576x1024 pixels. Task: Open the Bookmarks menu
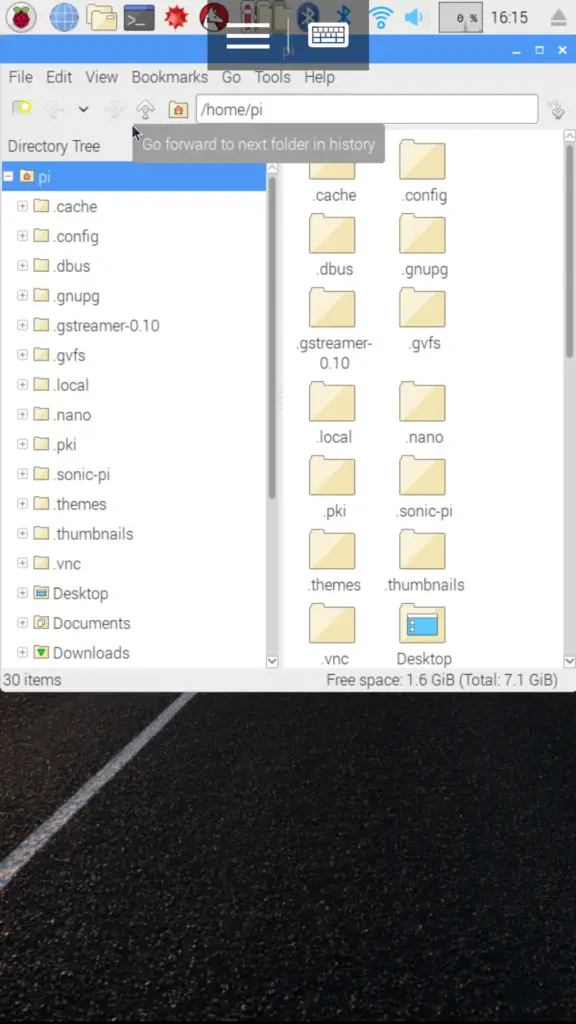tap(170, 77)
